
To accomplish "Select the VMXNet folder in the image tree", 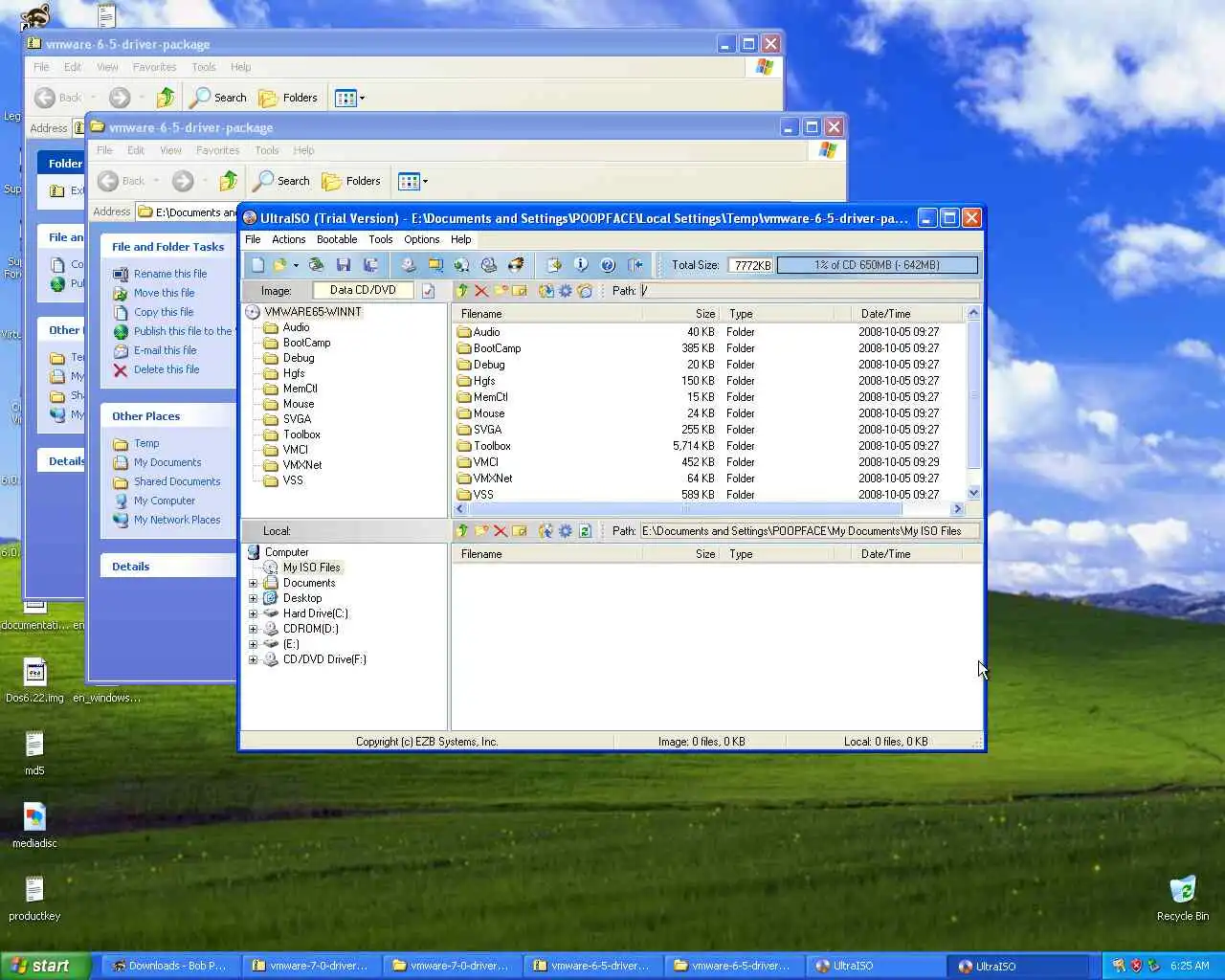I will [302, 465].
